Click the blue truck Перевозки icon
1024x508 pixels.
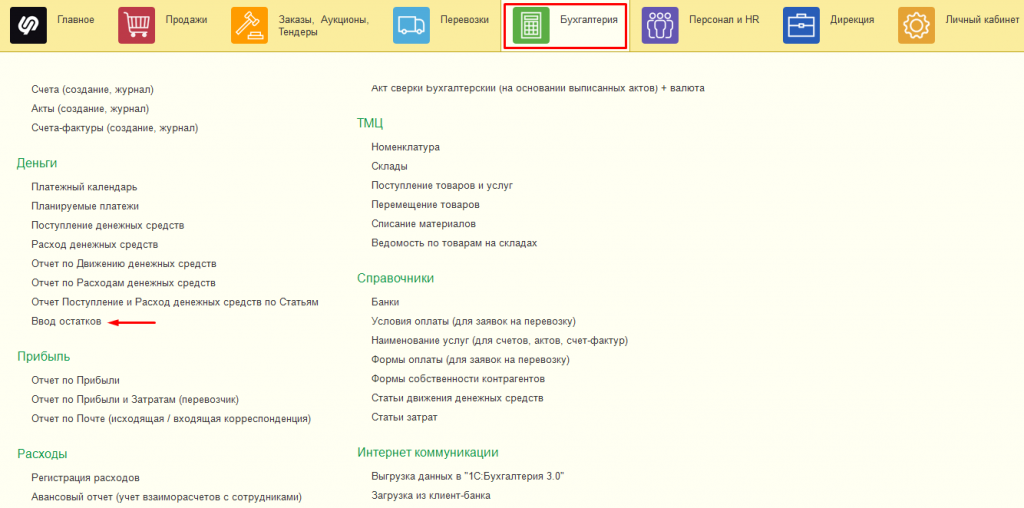pyautogui.click(x=411, y=25)
